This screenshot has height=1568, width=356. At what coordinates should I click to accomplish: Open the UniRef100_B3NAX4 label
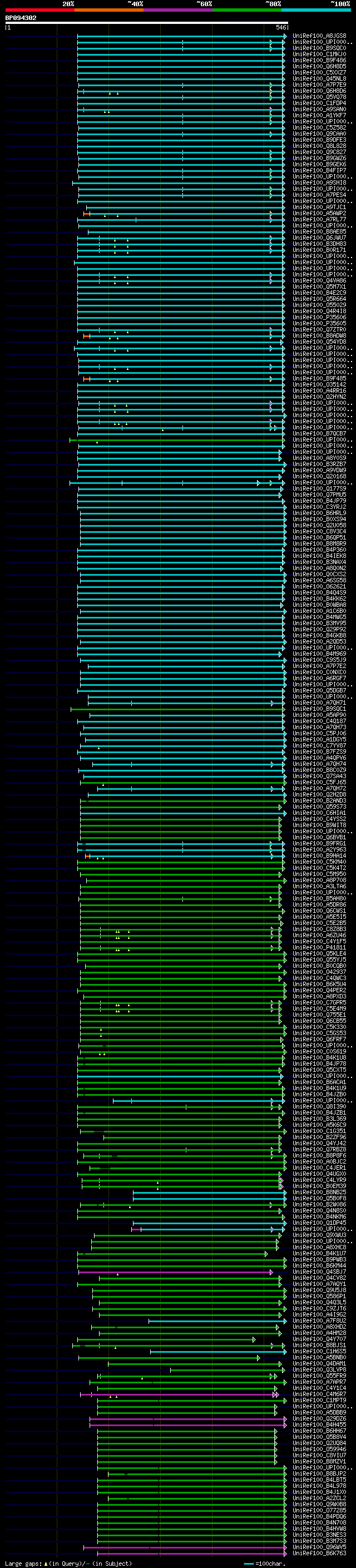[319, 562]
